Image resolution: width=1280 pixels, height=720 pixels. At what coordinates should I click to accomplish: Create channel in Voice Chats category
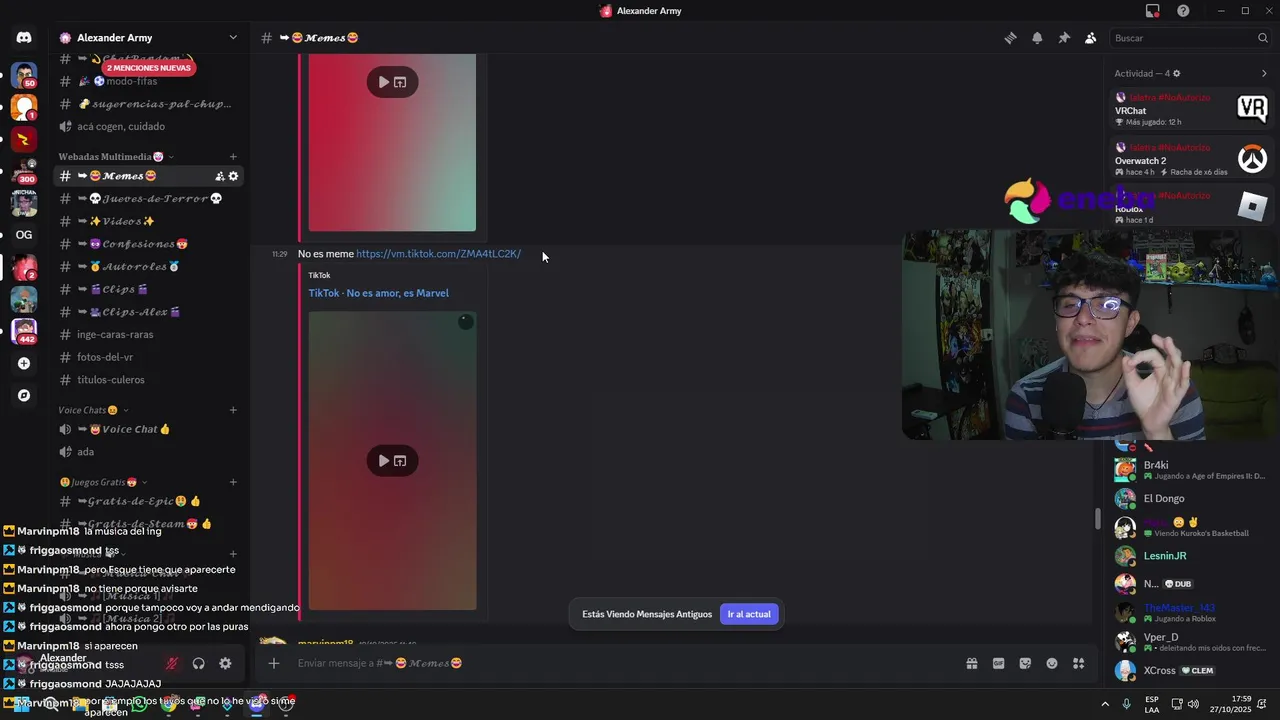tap(233, 410)
